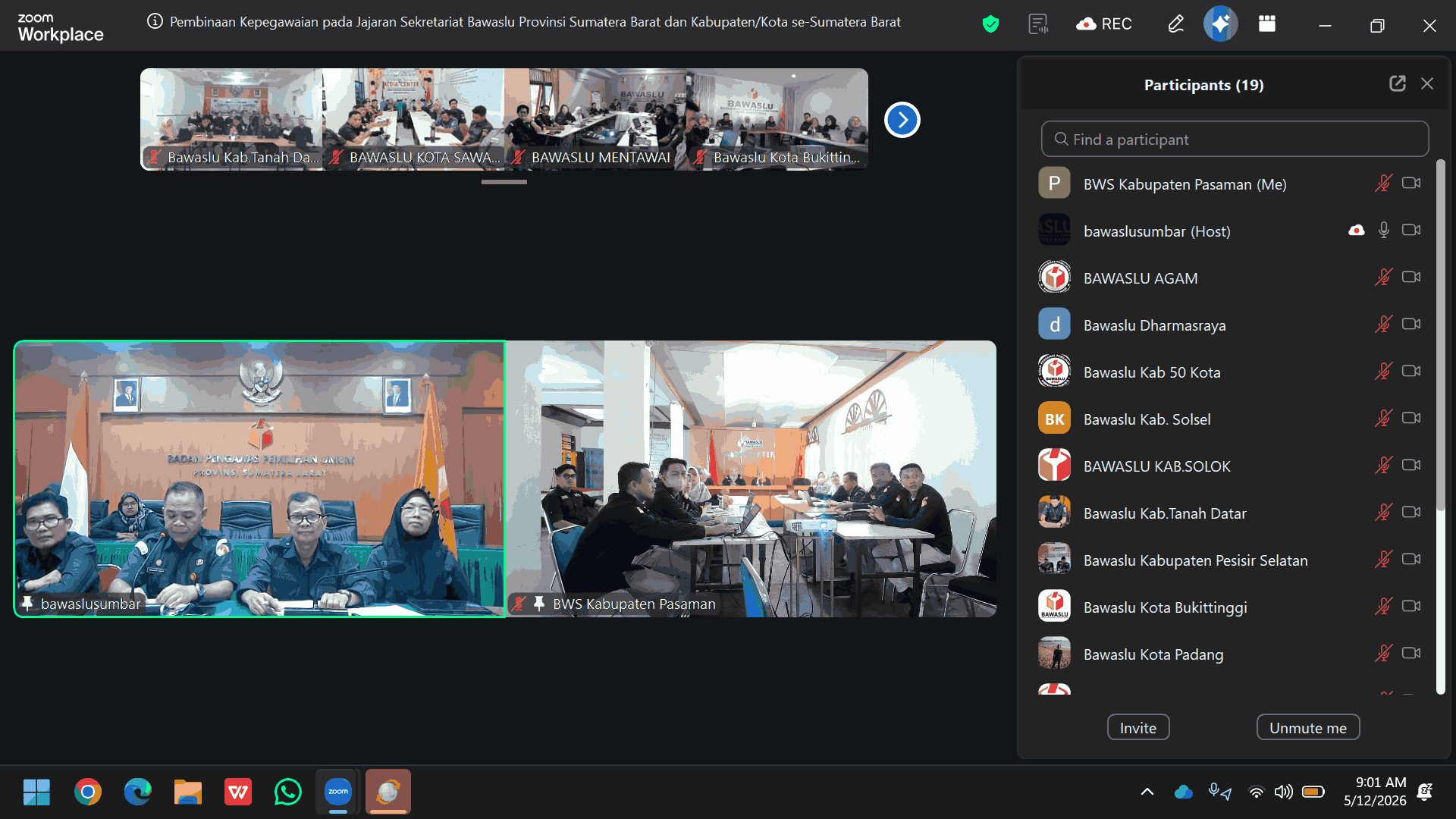This screenshot has height=819, width=1456.
Task: Change the view layout with the grid icon
Action: (1267, 24)
